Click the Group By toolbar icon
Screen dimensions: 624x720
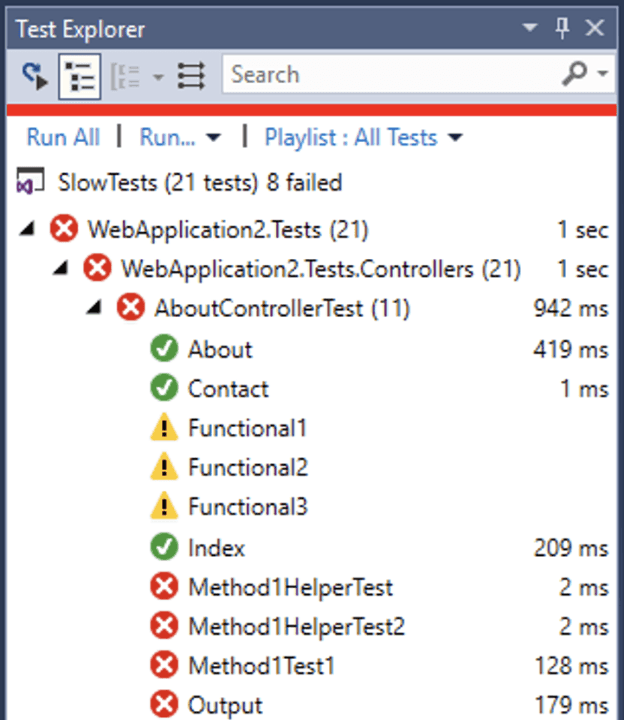124,75
